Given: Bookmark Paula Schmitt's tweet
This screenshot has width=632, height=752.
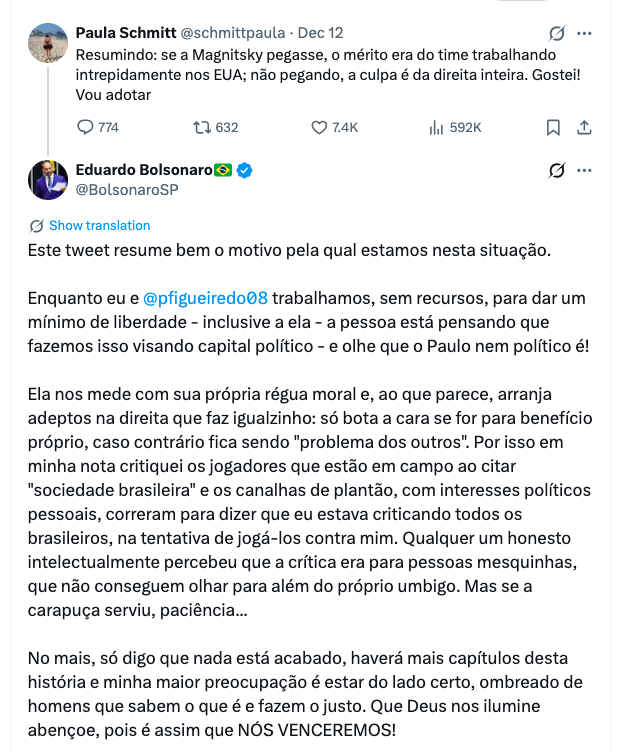Looking at the screenshot, I should pyautogui.click(x=553, y=127).
